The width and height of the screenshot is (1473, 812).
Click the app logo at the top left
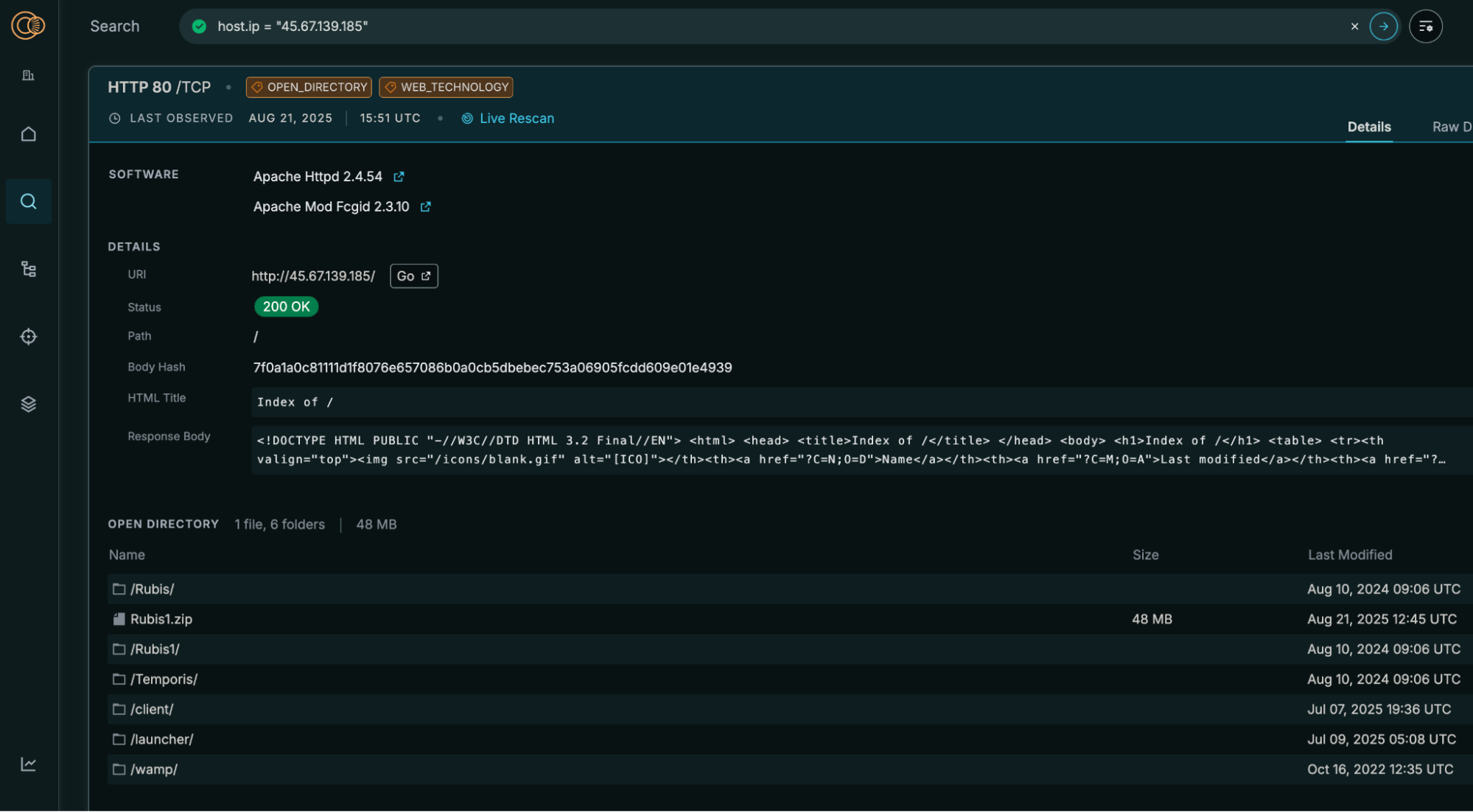tap(27, 25)
